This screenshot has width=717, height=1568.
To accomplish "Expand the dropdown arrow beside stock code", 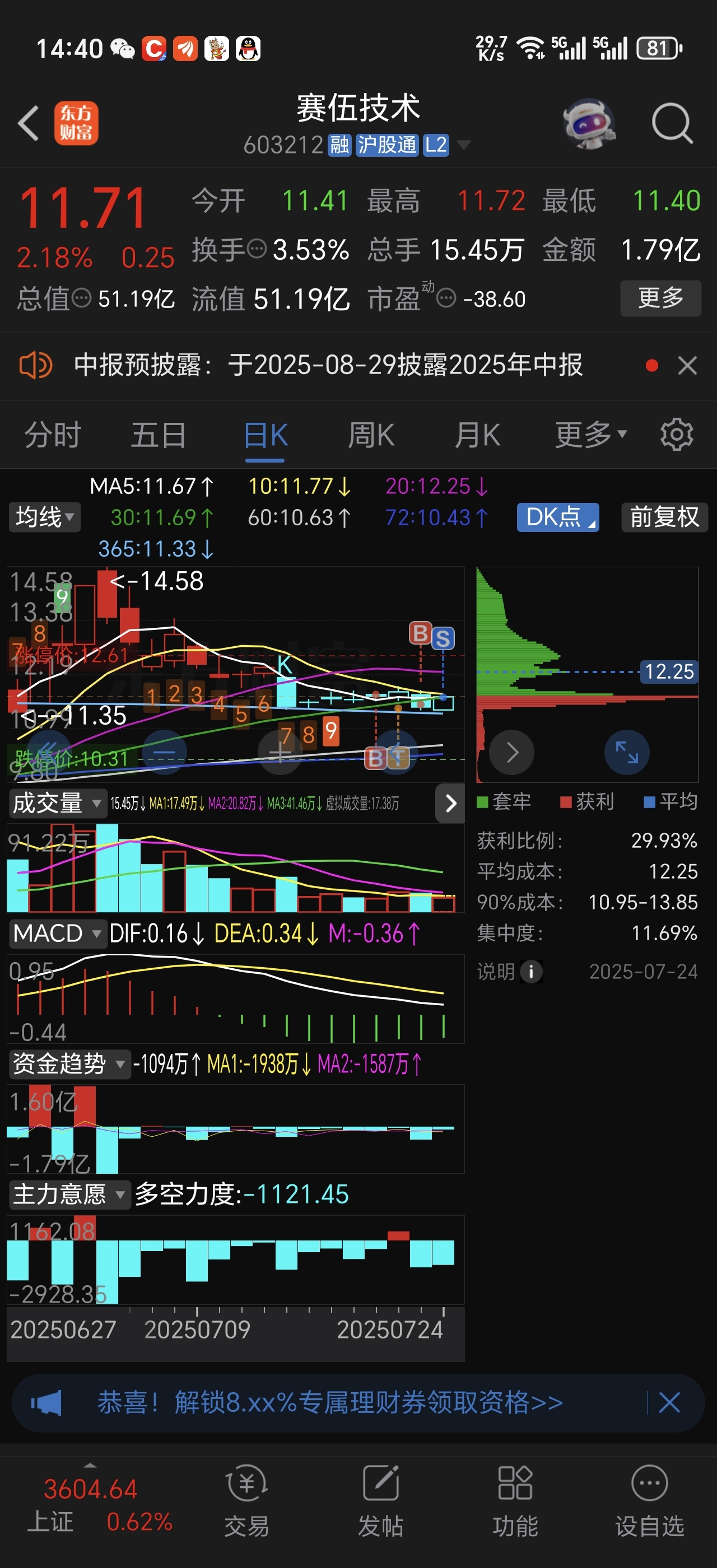I will pyautogui.click(x=463, y=145).
